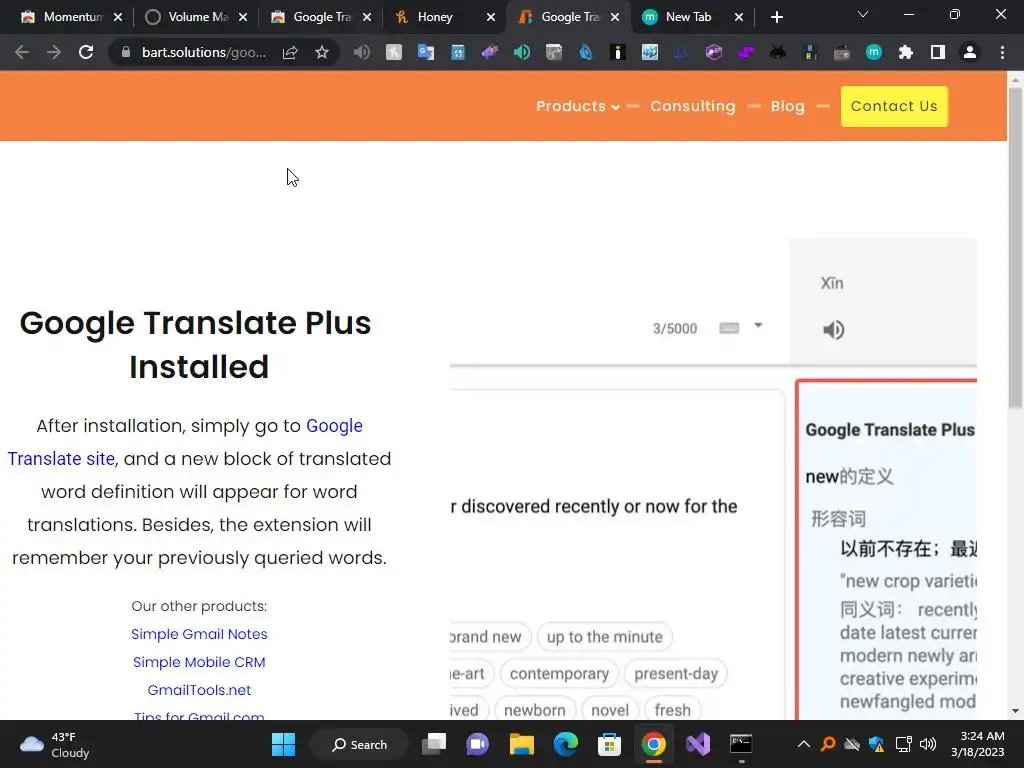Click the purple steps-shaped extension icon
The height and width of the screenshot is (768, 1024).
pyautogui.click(x=746, y=52)
